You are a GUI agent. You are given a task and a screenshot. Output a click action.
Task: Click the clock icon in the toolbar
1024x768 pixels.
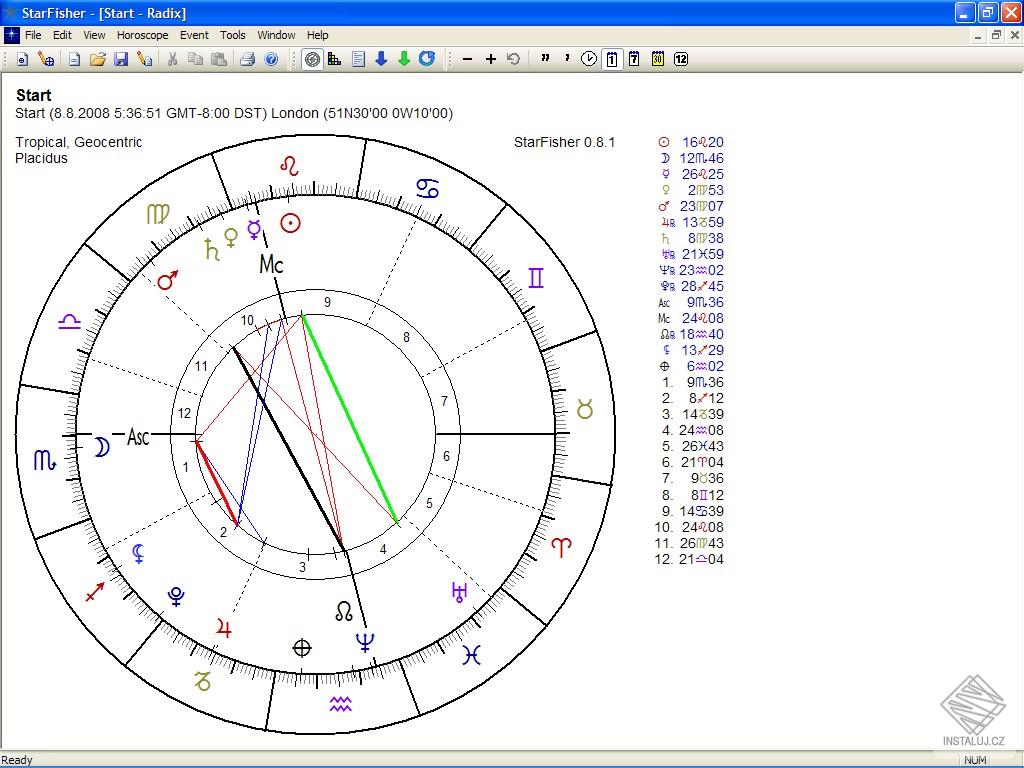click(589, 59)
